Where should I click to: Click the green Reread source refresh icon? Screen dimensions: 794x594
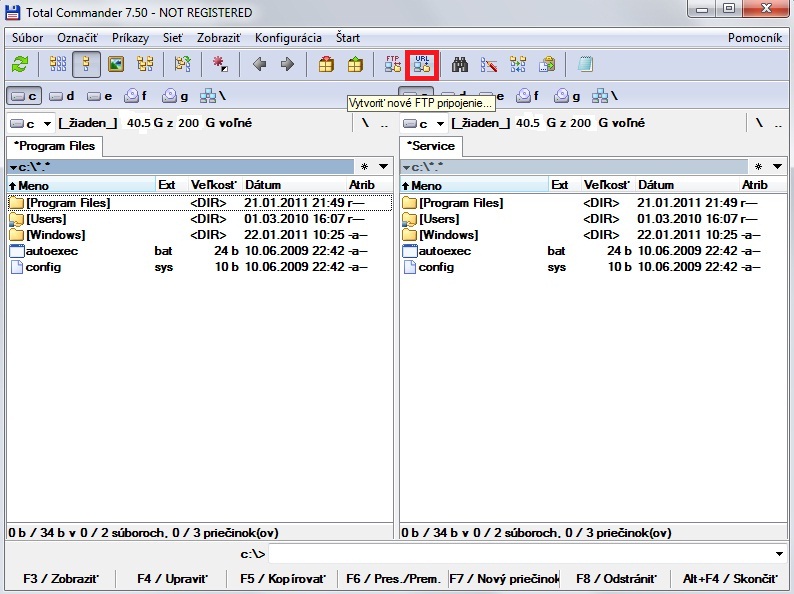(20, 64)
